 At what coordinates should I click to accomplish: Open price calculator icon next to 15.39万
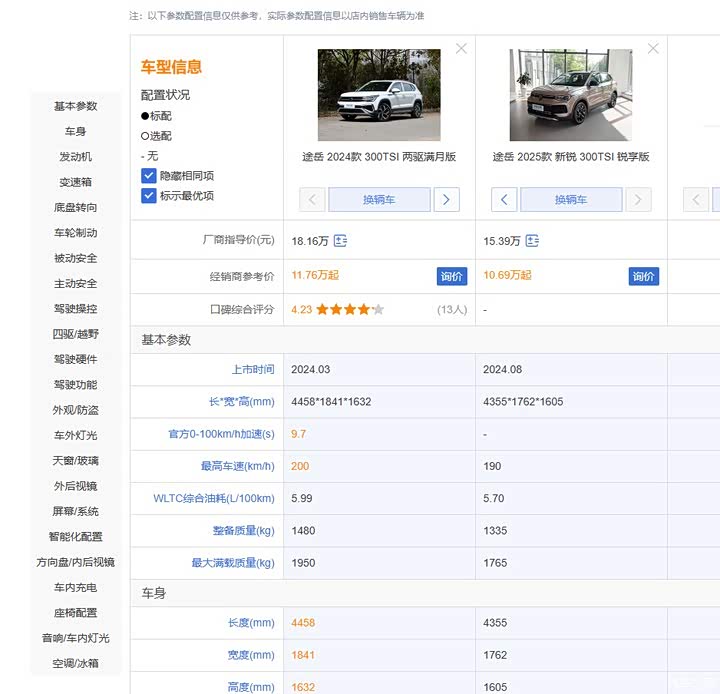(532, 241)
